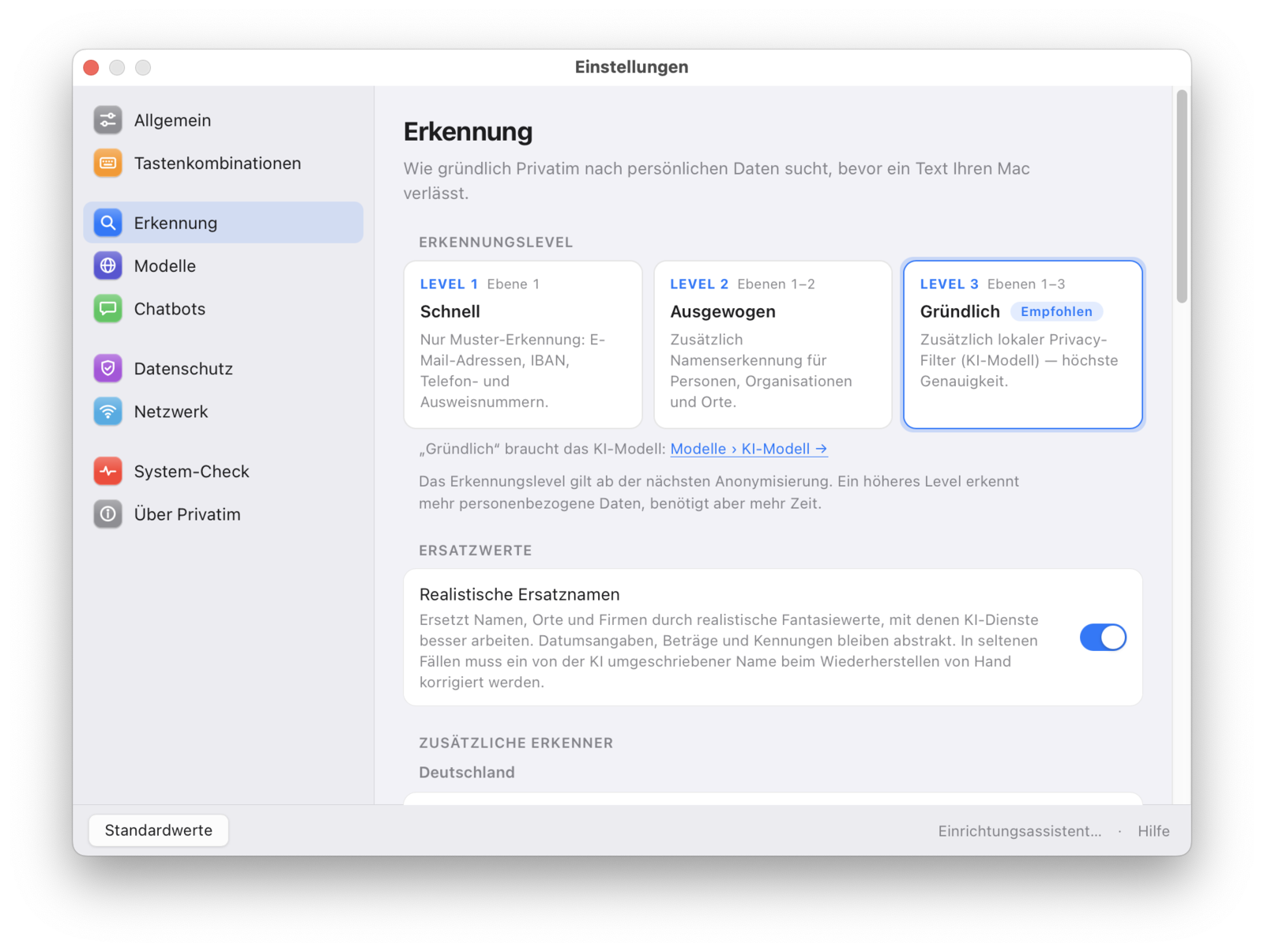Show the Über Privatim page

223,514
